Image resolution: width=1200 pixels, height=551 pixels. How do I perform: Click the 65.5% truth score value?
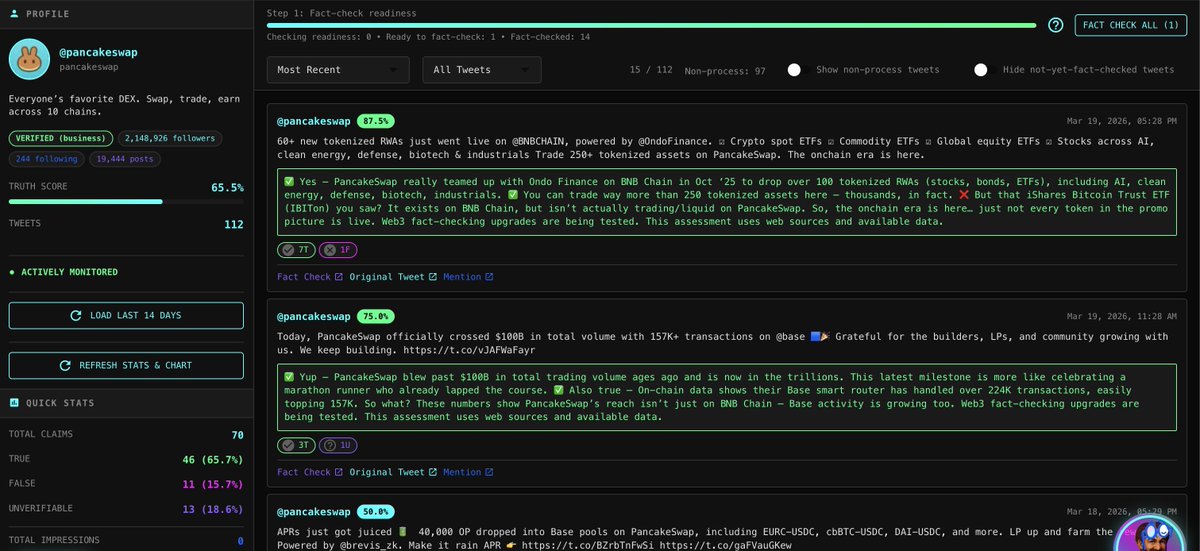227,187
